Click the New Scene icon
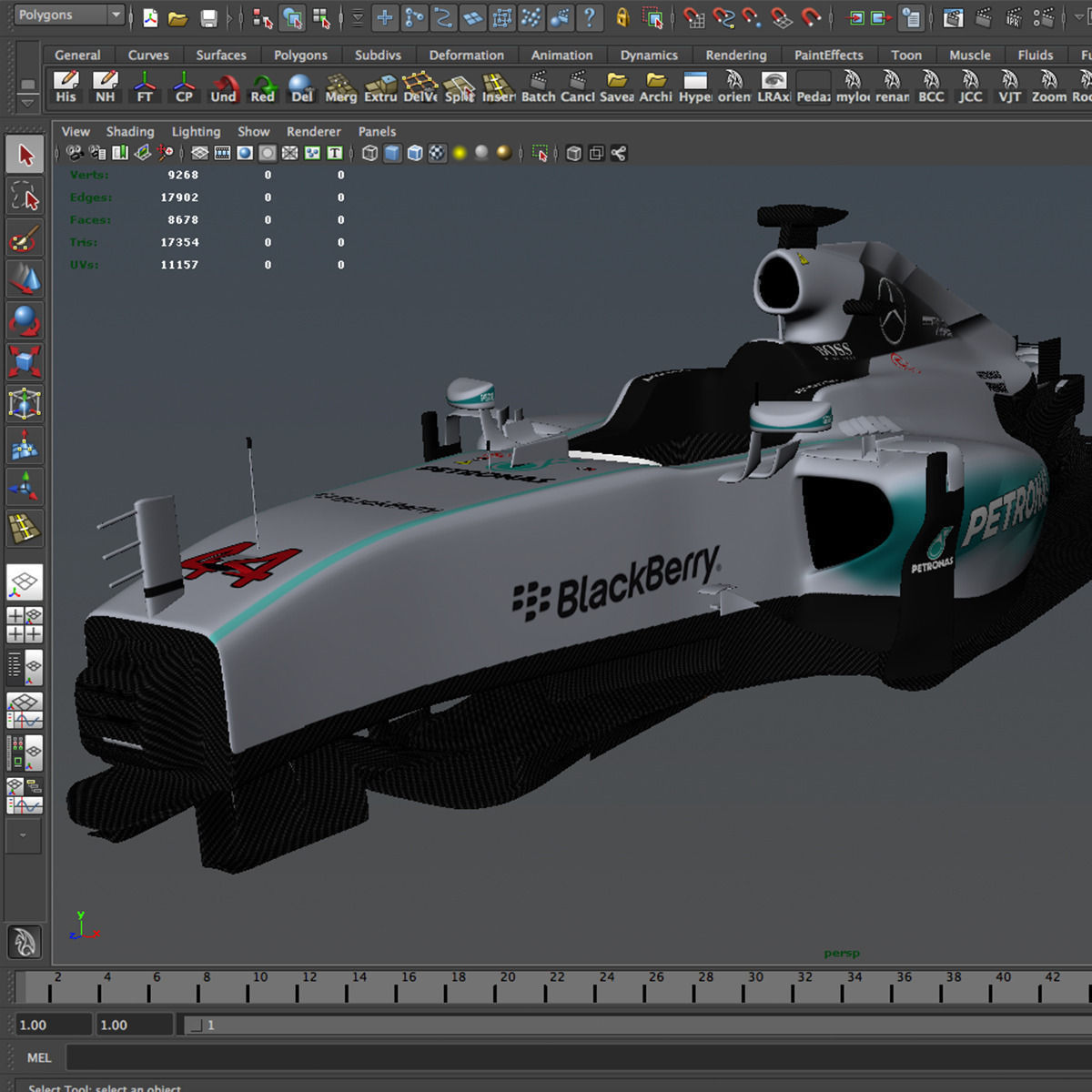The width and height of the screenshot is (1092, 1092). pyautogui.click(x=150, y=17)
